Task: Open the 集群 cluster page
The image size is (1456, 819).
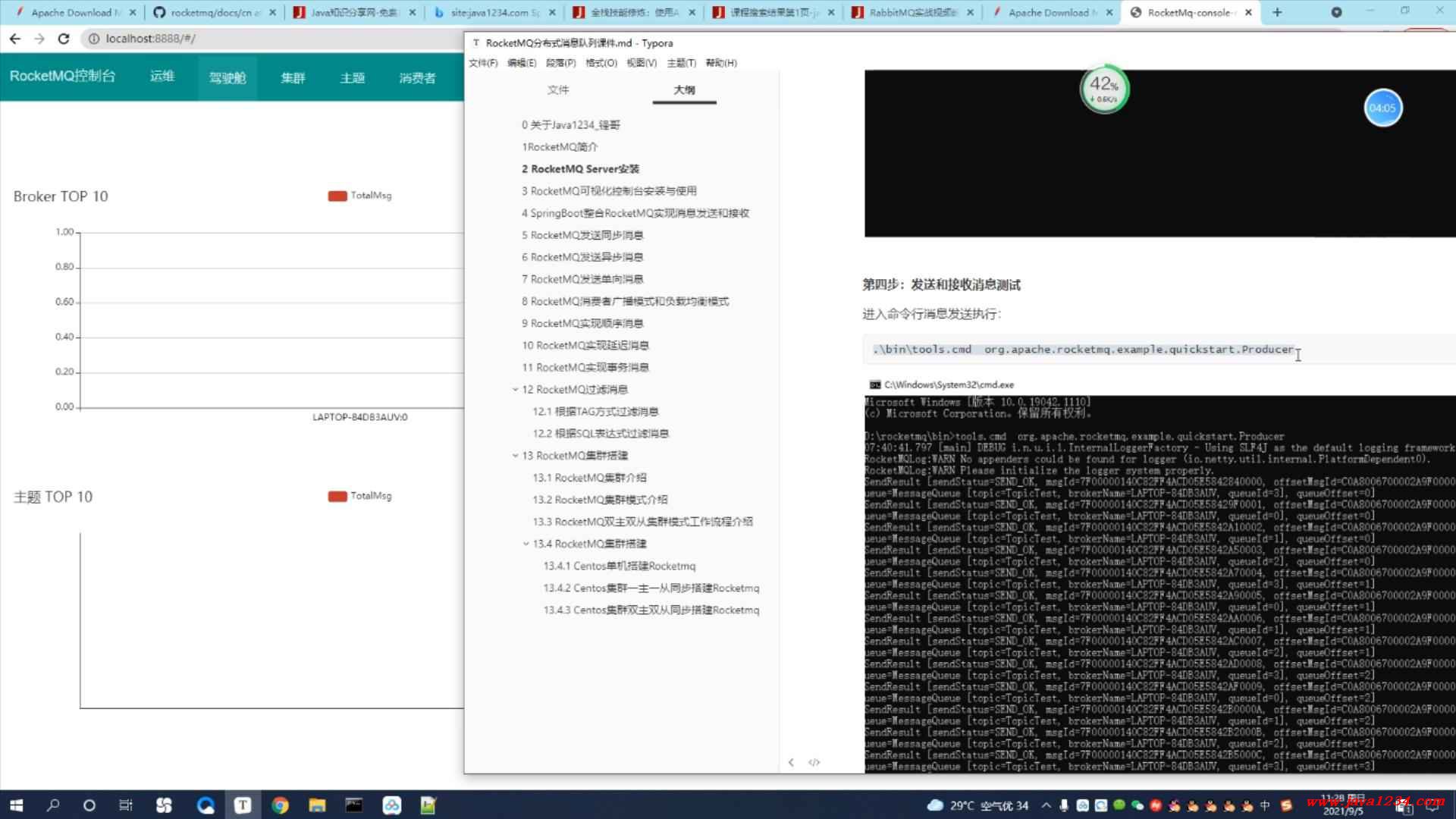Action: tap(293, 77)
